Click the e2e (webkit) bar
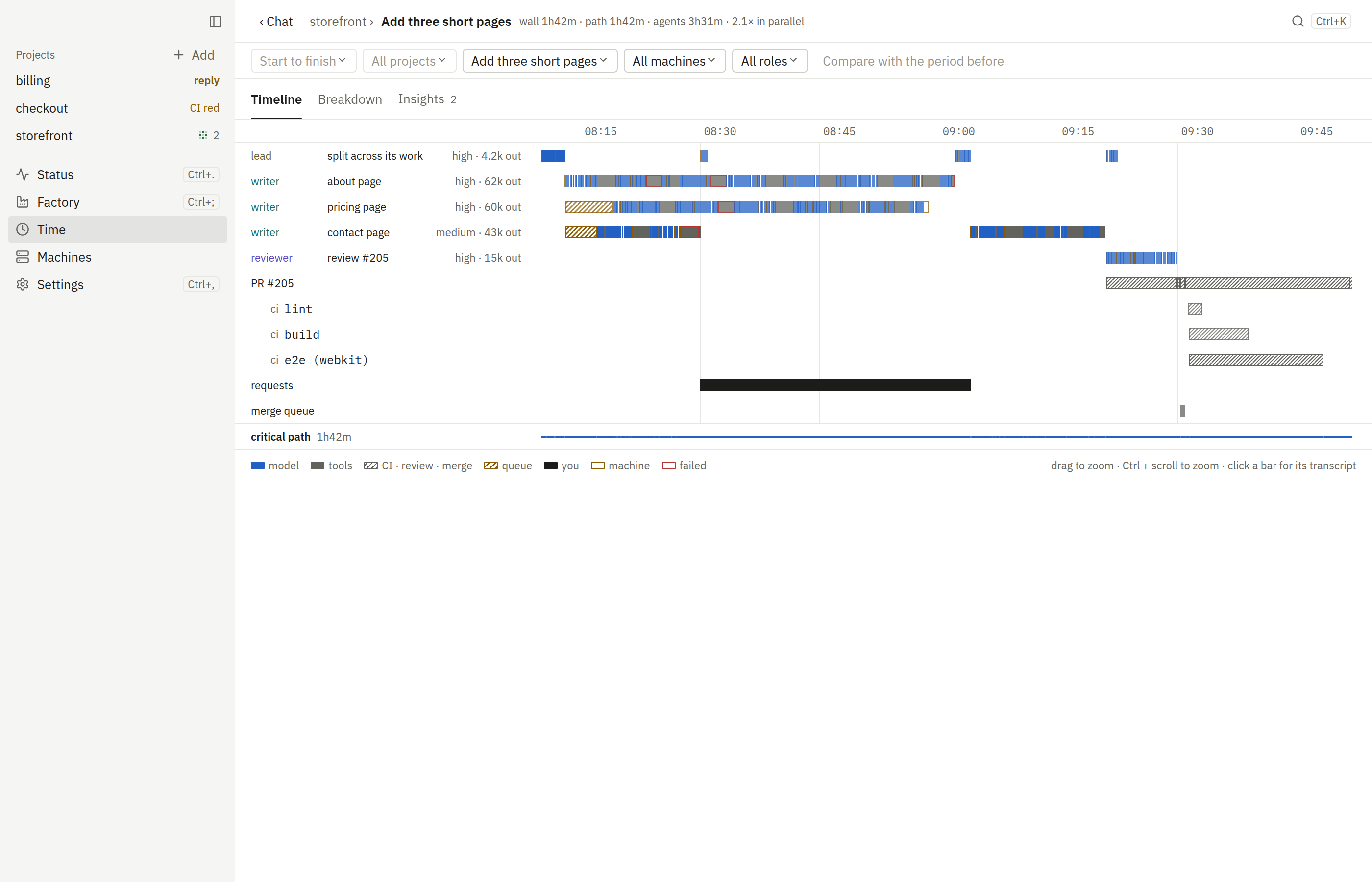 point(1256,360)
